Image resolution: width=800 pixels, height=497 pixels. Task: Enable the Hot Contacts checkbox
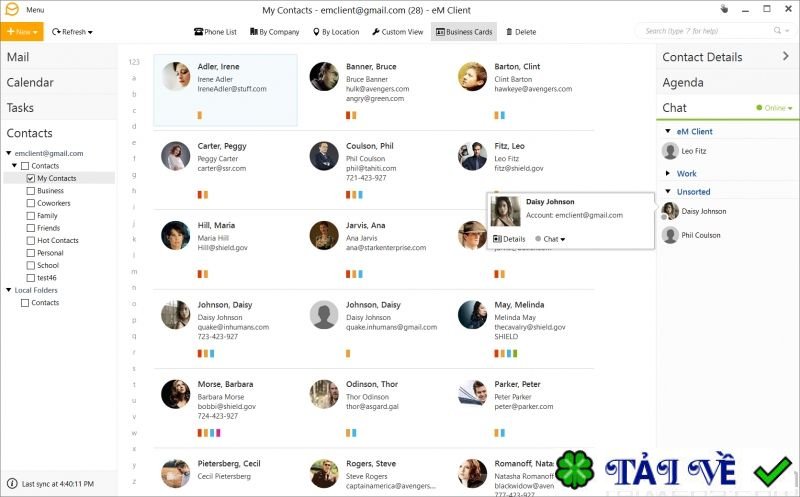click(x=31, y=240)
